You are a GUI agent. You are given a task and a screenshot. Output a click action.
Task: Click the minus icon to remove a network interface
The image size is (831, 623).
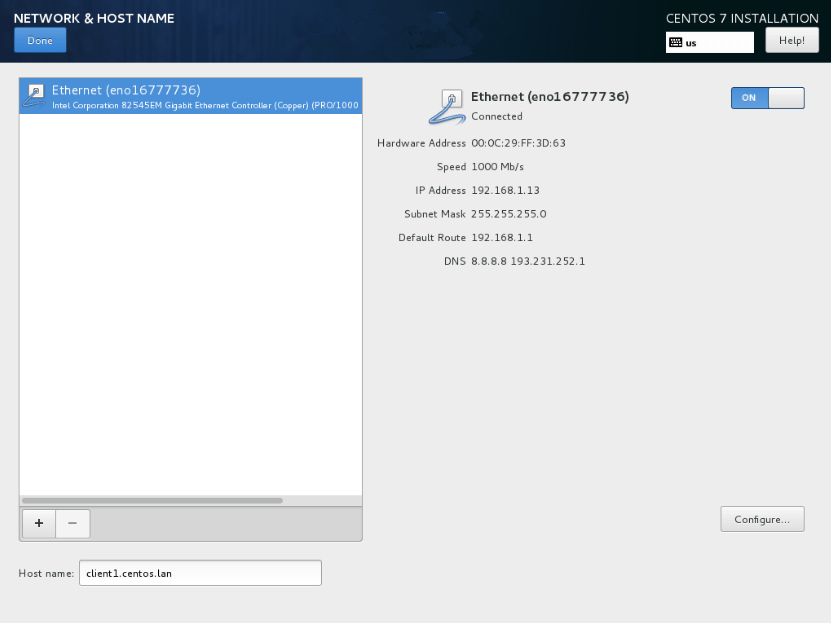tap(72, 523)
